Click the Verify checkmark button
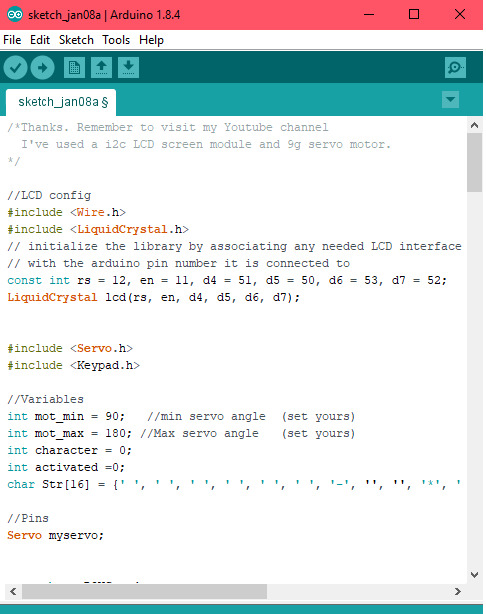This screenshot has width=486, height=614. (x=15, y=68)
